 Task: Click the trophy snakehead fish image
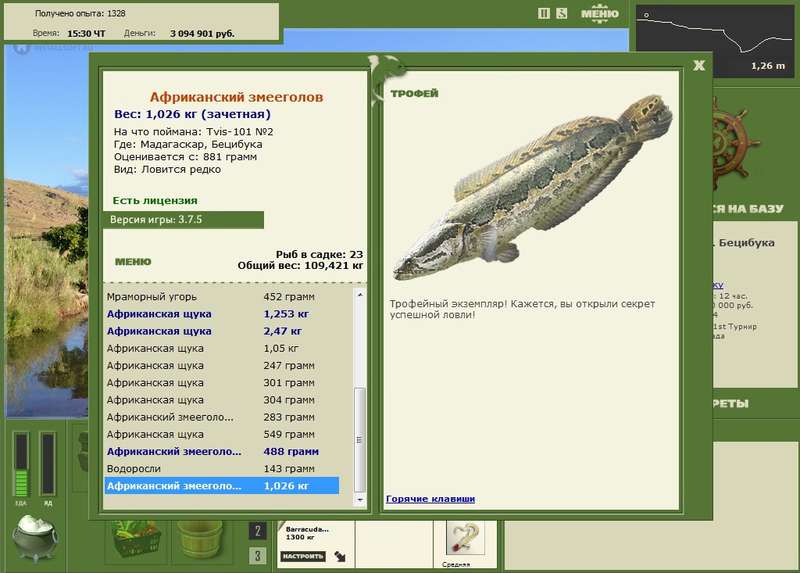[533, 186]
